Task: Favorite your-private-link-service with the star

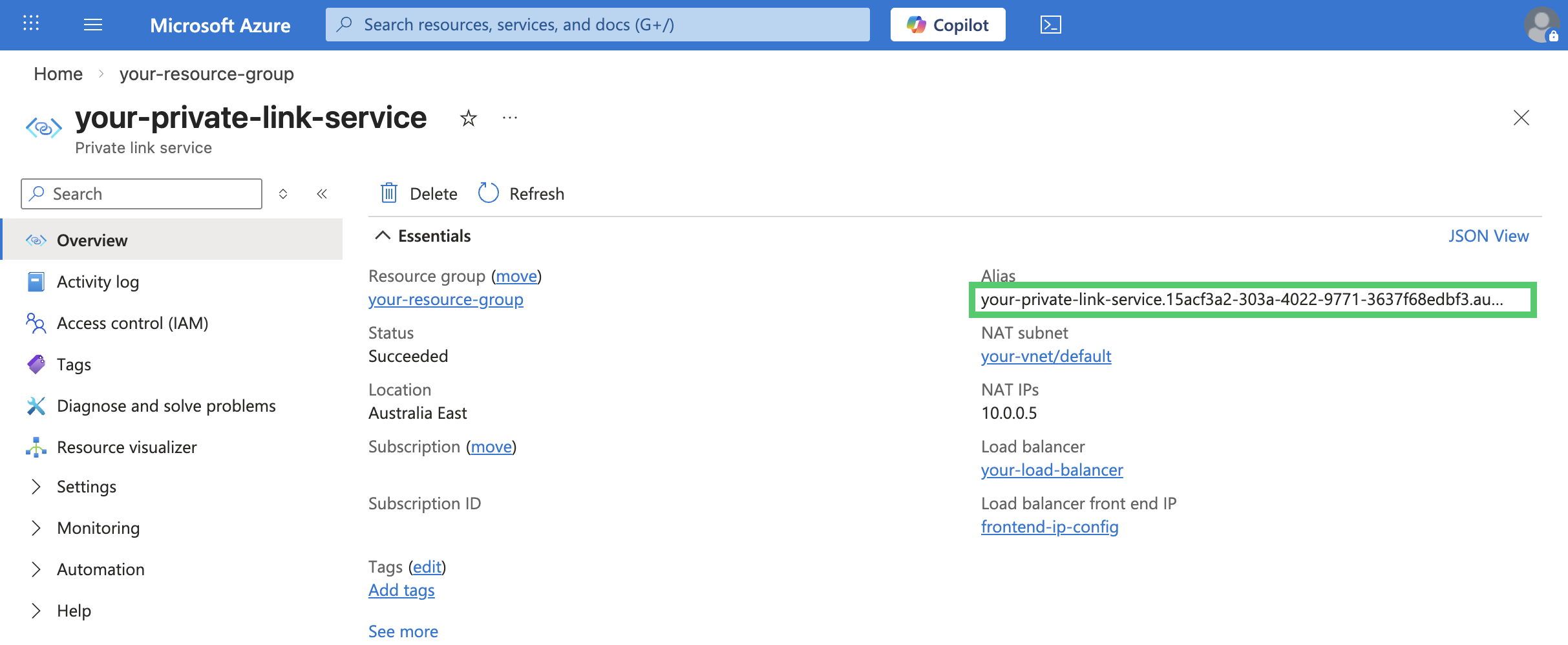Action: click(468, 118)
